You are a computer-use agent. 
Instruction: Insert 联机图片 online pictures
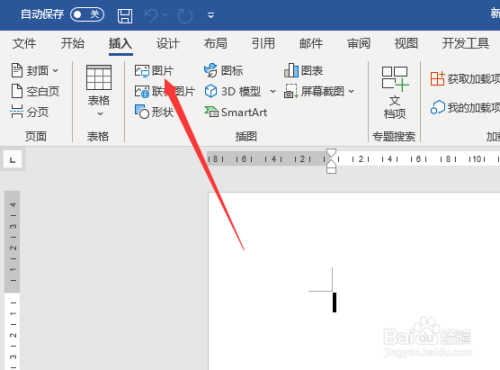pos(165,91)
